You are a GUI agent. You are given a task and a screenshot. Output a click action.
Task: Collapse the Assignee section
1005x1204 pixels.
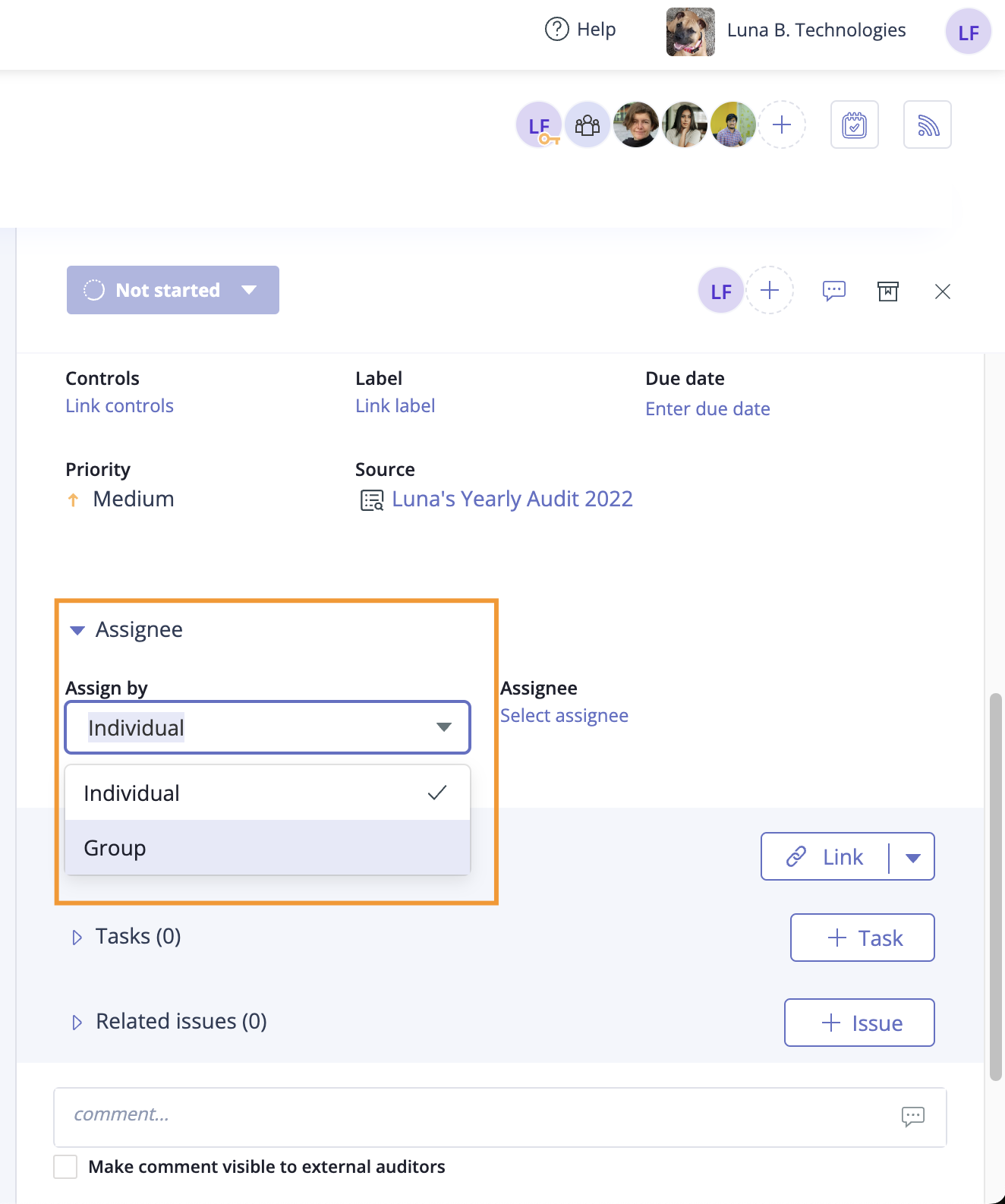(77, 630)
